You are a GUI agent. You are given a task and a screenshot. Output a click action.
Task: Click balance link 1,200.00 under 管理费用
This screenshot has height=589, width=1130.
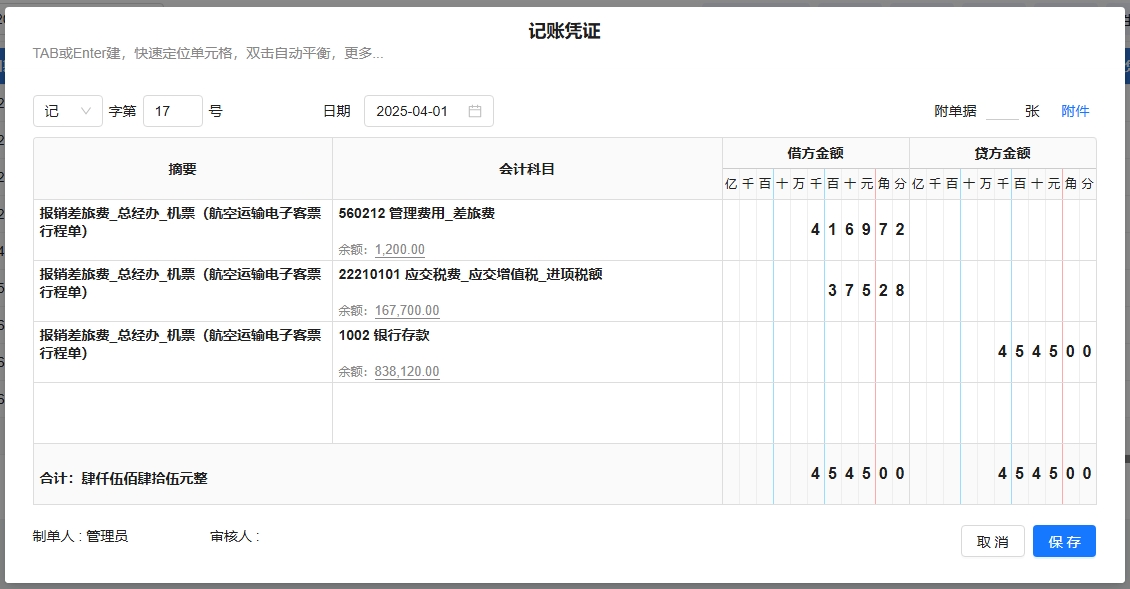point(399,250)
